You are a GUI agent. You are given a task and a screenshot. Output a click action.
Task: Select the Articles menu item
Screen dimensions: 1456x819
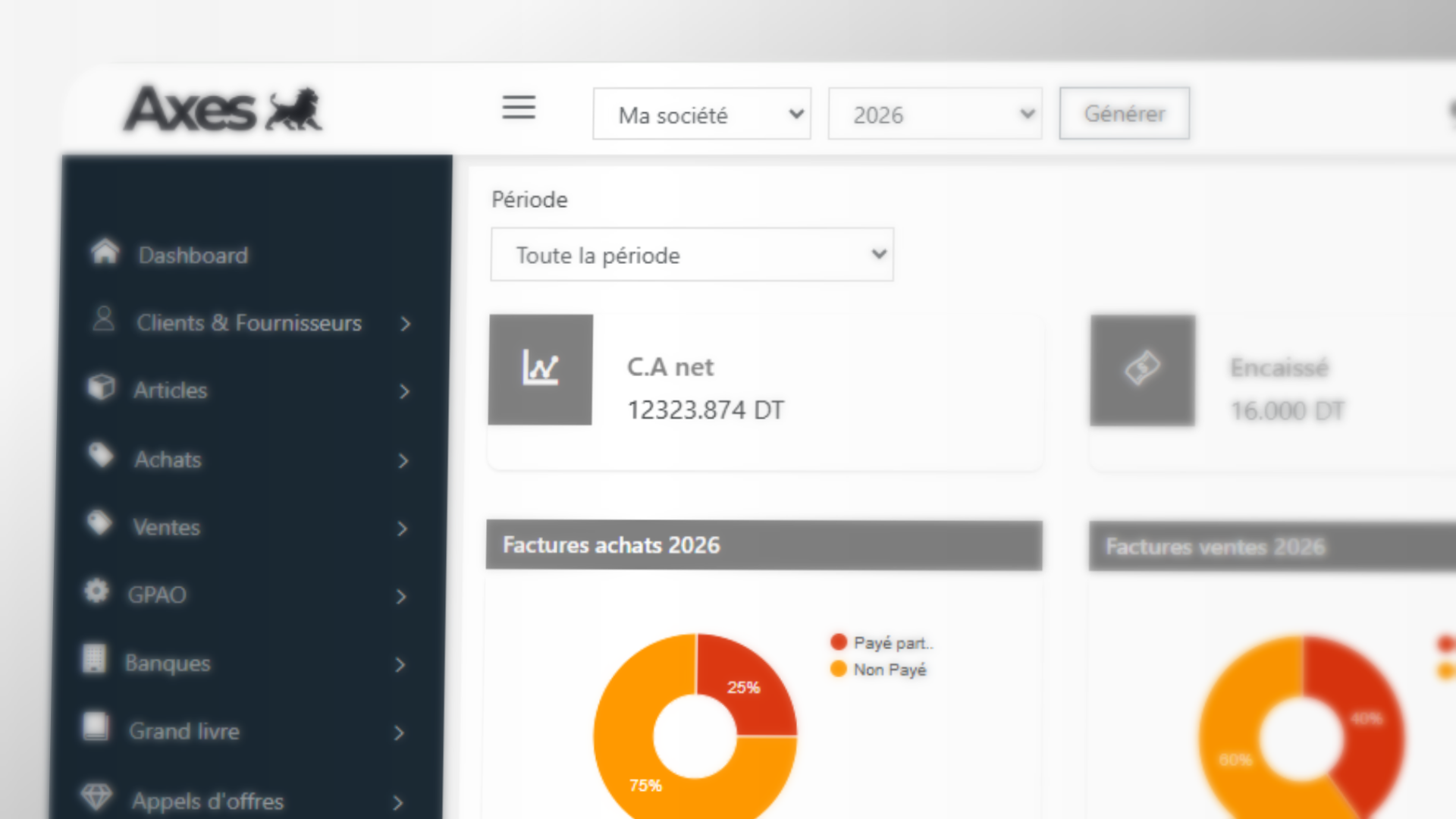171,391
